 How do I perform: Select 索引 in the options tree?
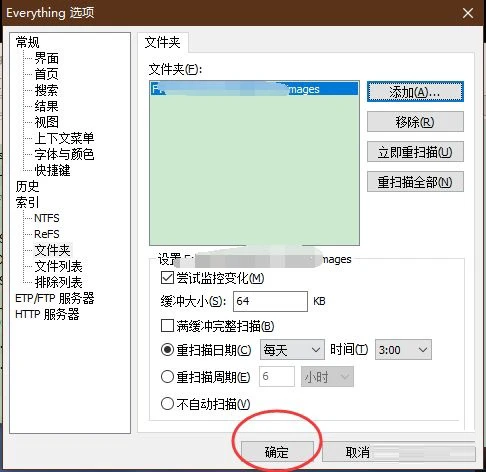[x=27, y=202]
